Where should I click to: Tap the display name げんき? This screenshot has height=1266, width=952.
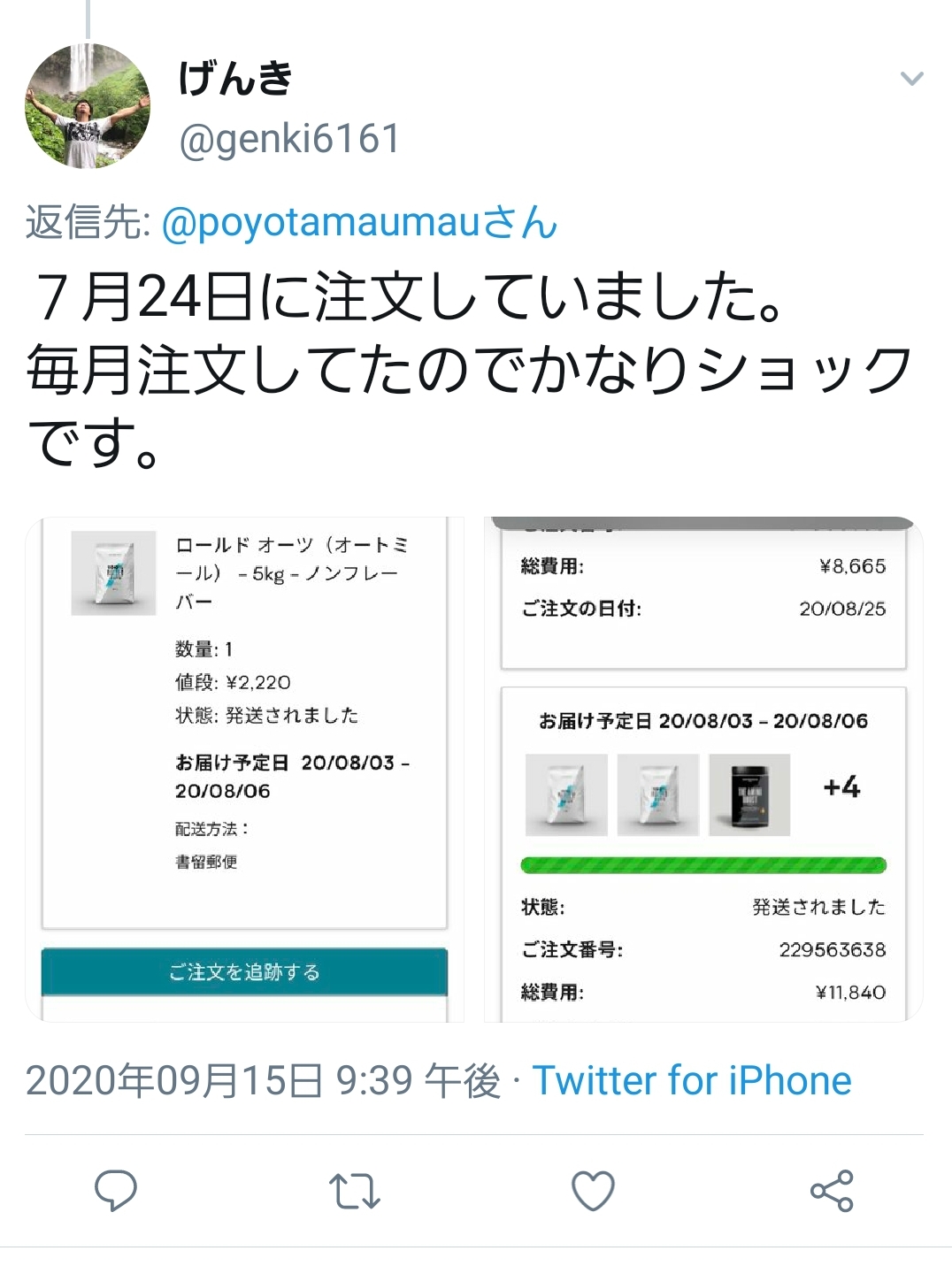tap(235, 78)
